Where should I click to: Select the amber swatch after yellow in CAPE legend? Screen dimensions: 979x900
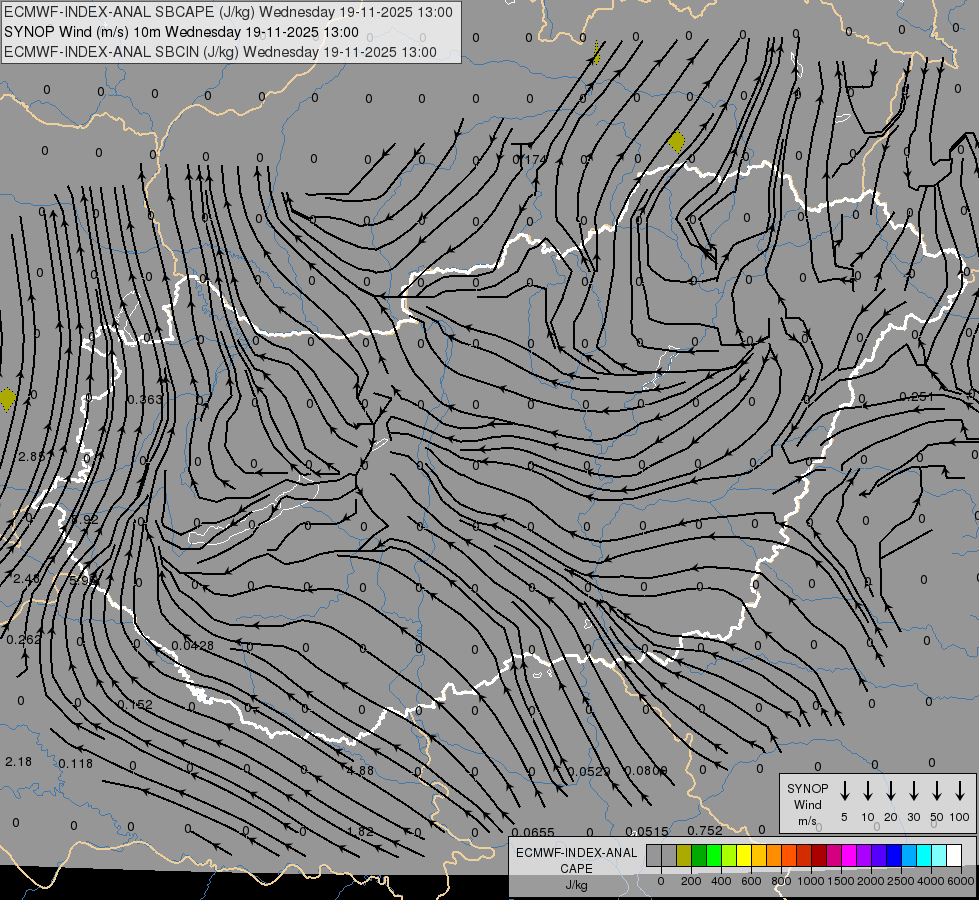pos(760,855)
